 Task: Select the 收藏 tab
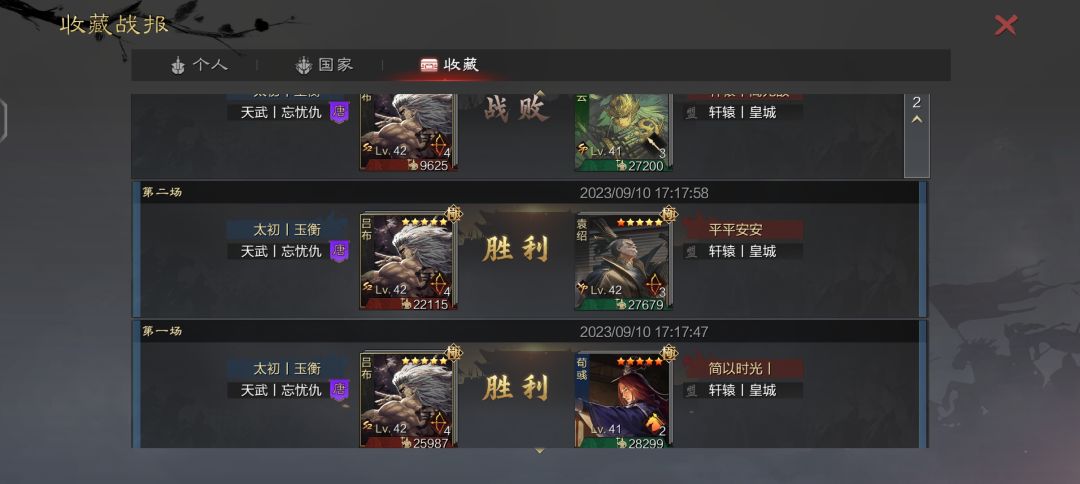[x=449, y=65]
